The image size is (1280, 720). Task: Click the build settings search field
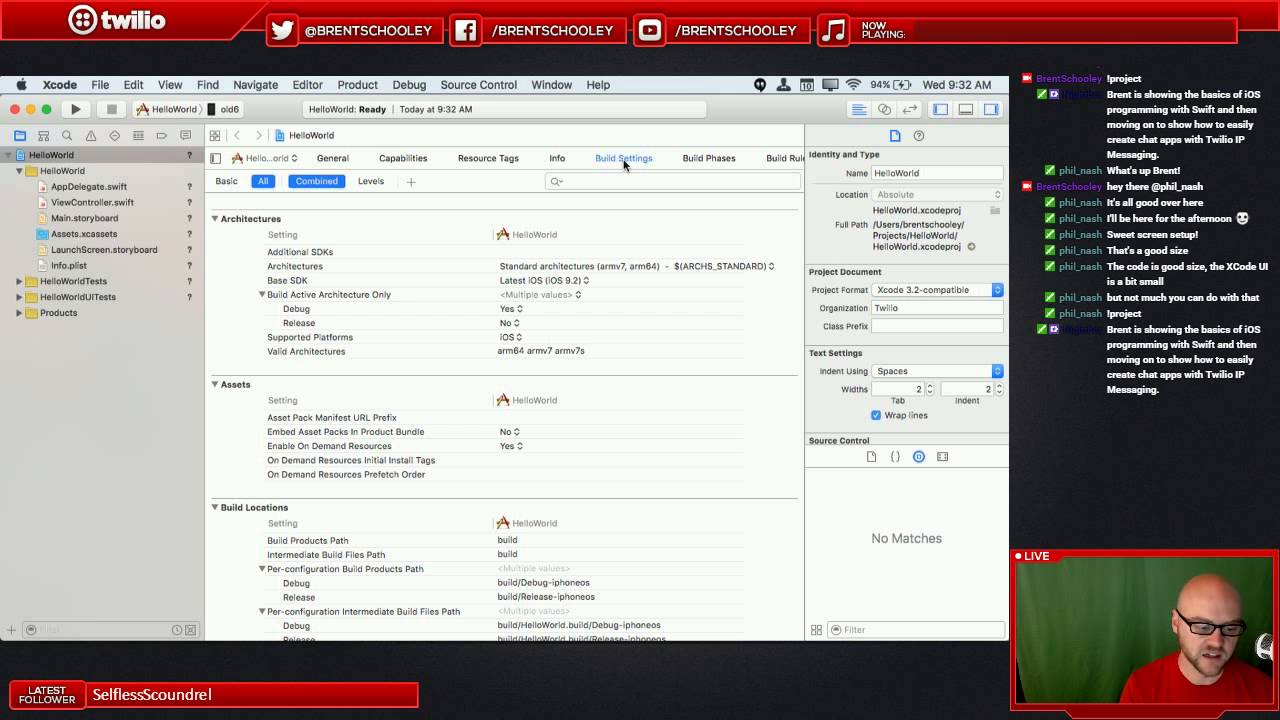coord(672,181)
